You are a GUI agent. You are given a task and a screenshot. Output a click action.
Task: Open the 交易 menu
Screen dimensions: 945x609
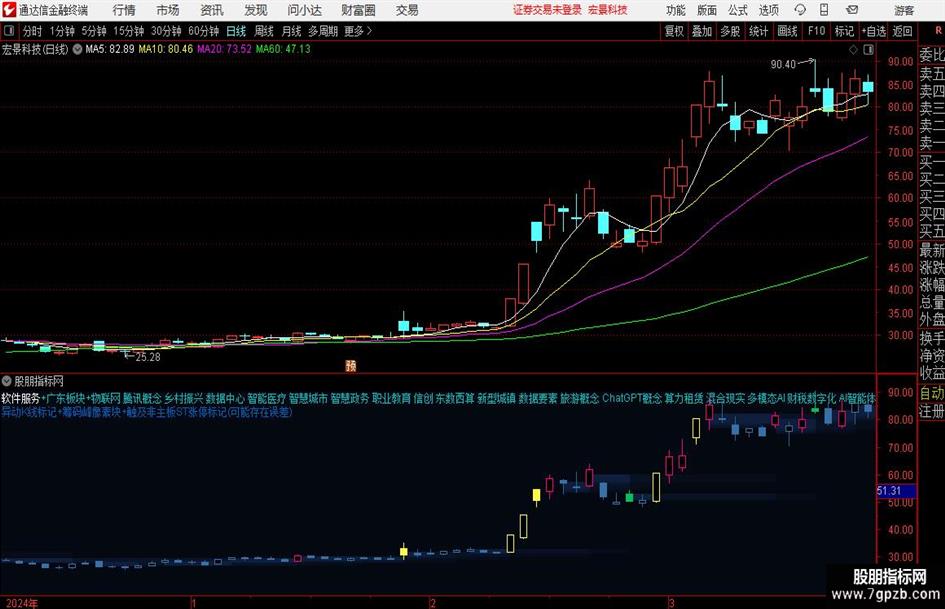[x=407, y=10]
